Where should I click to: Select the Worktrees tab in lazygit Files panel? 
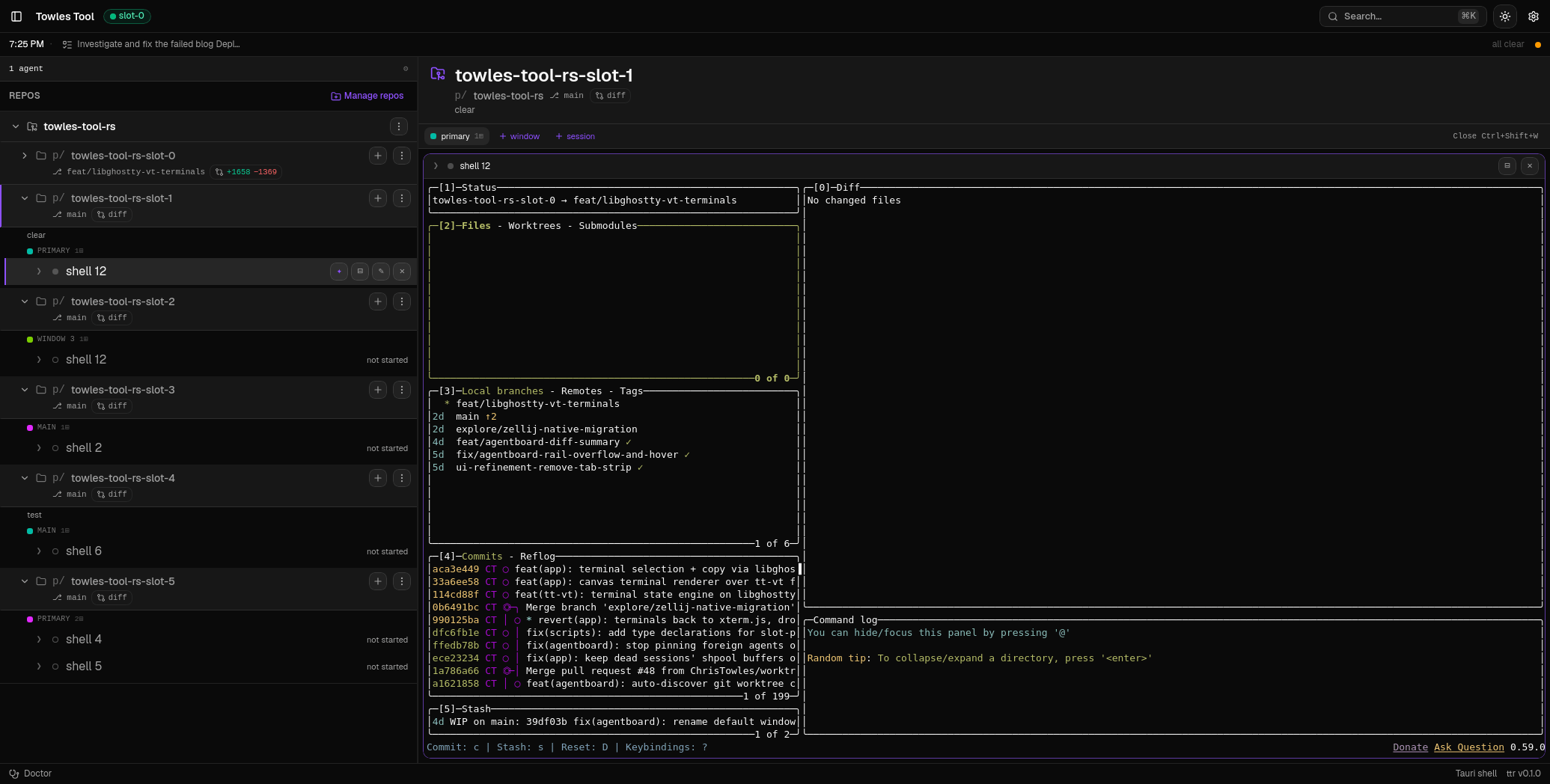click(534, 226)
